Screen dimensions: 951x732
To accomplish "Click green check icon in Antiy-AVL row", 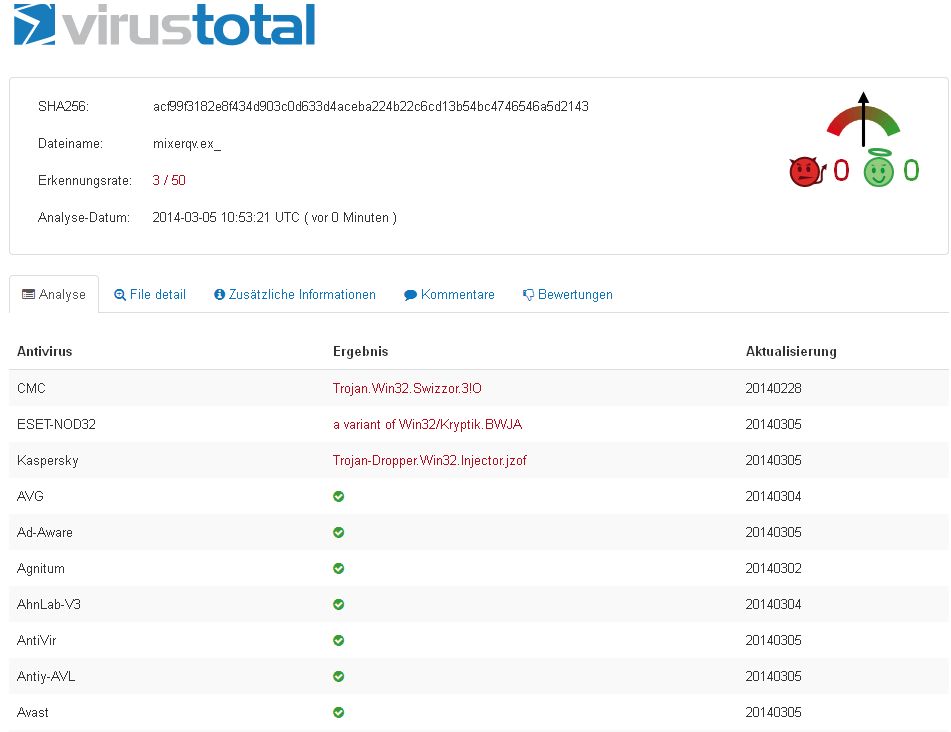I will 338,676.
